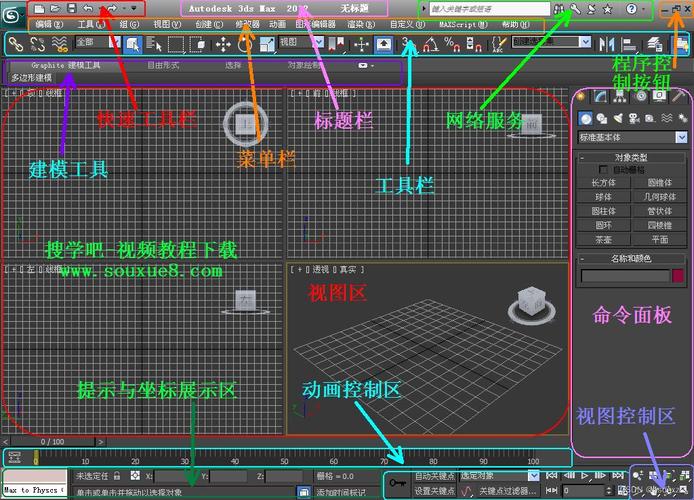Image resolution: width=694 pixels, height=500 pixels.
Task: Open the Modify tab in command panel
Action: coord(600,96)
